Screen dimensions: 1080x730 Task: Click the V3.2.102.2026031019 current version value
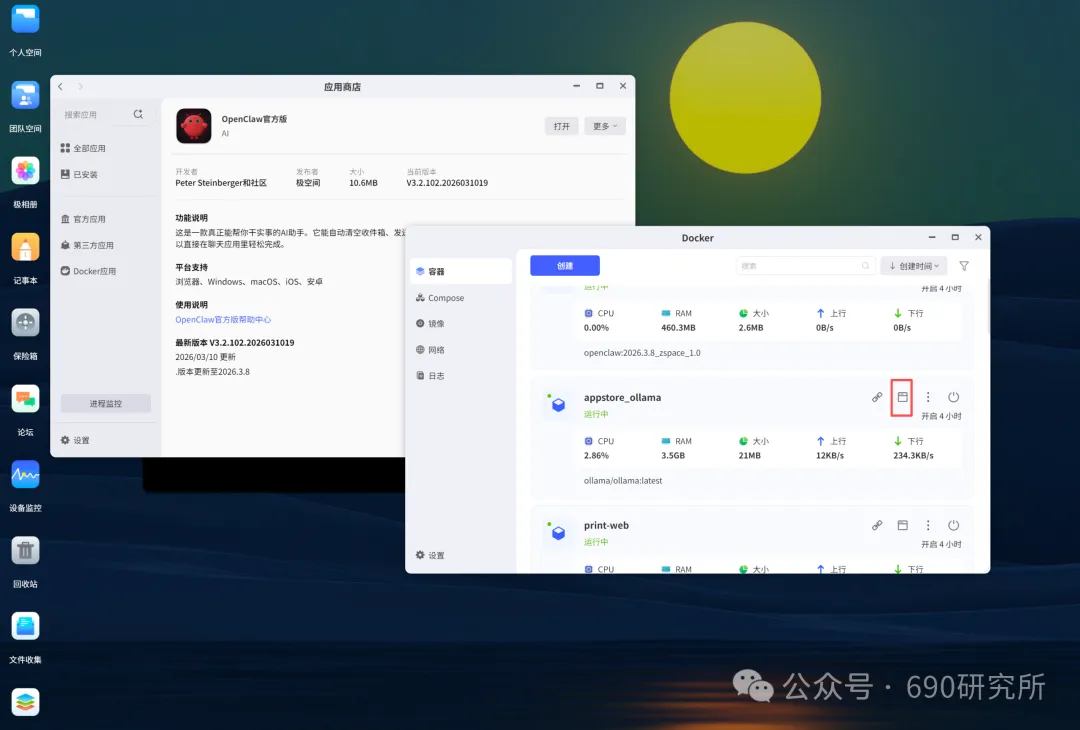(447, 183)
